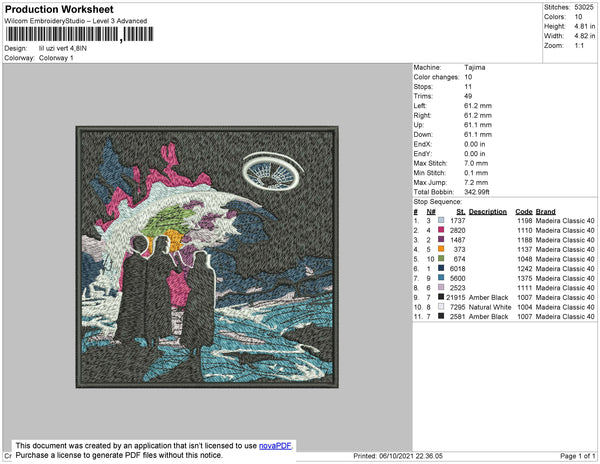Click the Machine value Tajima
The image size is (600, 464).
tap(474, 67)
